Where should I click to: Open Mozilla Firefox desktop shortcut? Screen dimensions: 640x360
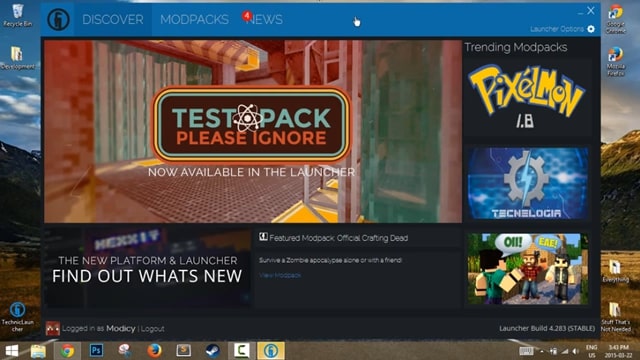[x=615, y=62]
